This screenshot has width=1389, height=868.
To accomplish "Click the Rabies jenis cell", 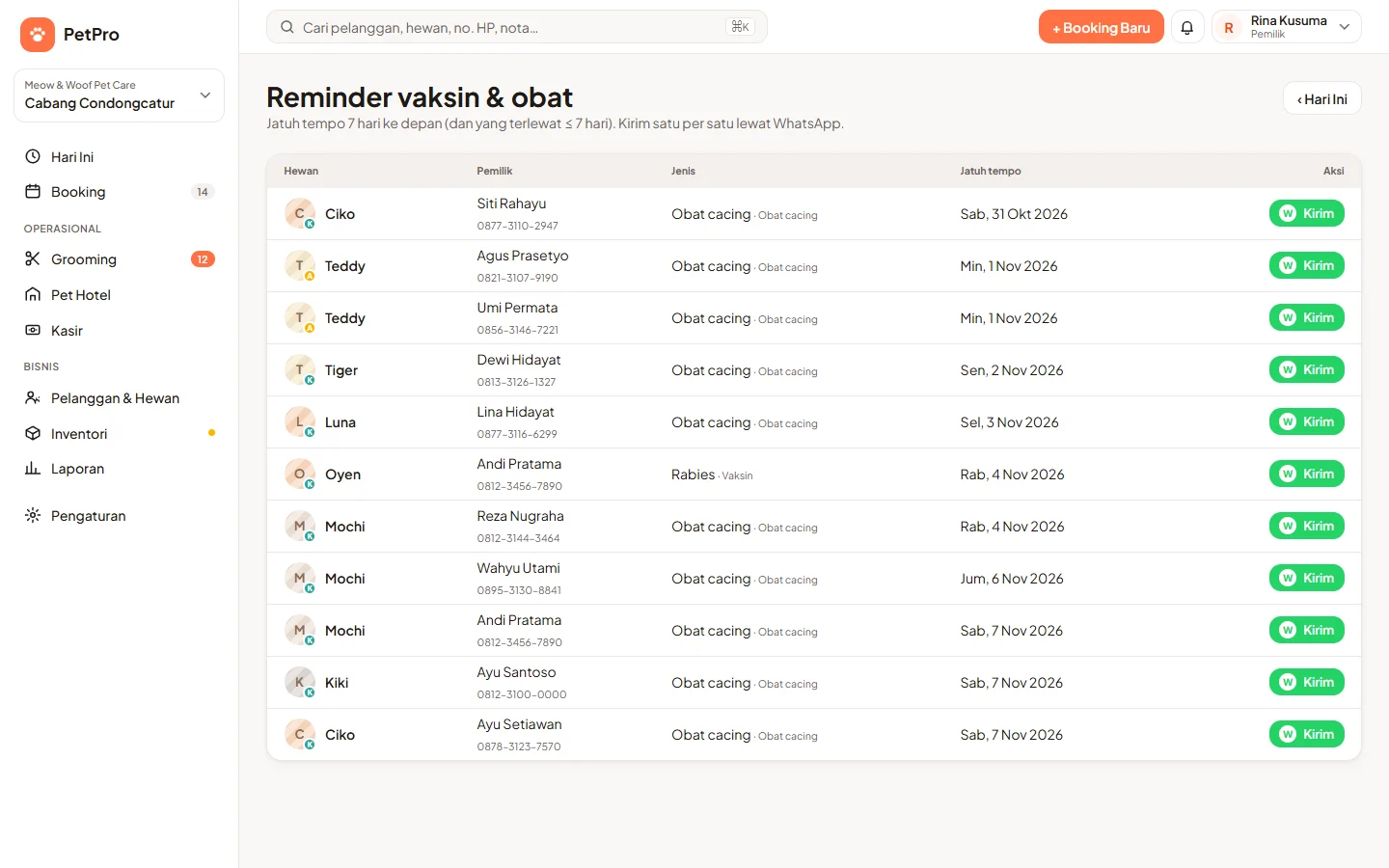I will click(x=712, y=475).
